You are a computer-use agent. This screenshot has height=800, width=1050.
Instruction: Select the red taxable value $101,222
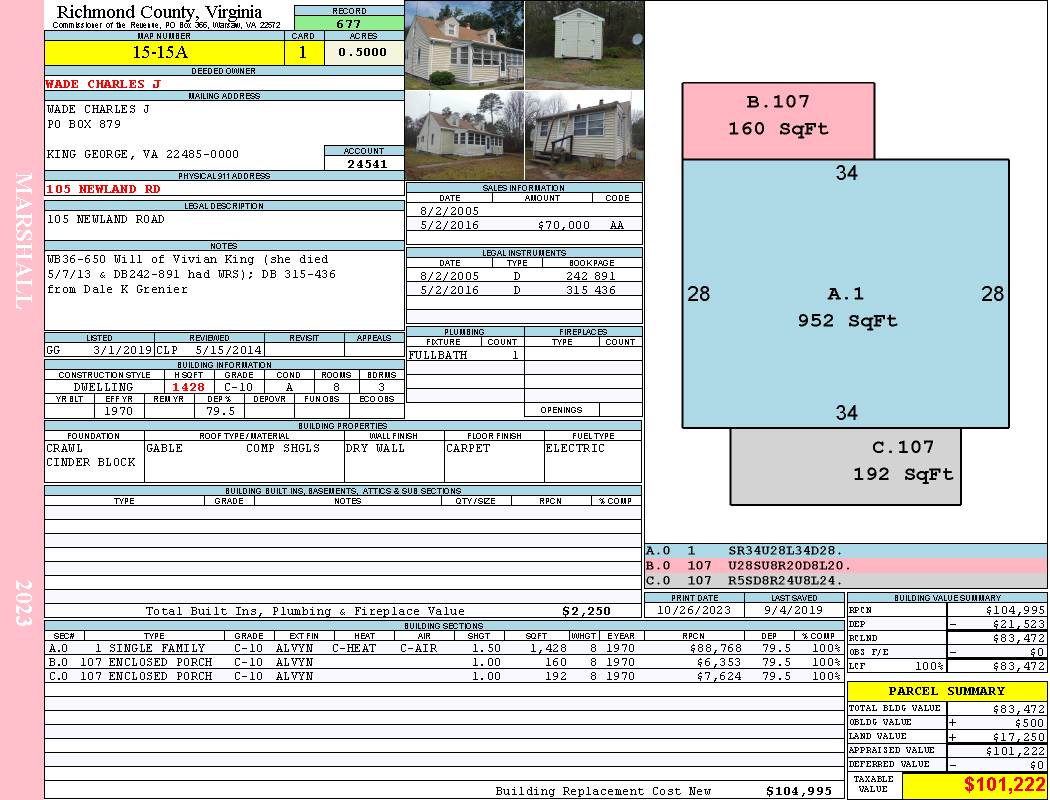click(x=1004, y=785)
